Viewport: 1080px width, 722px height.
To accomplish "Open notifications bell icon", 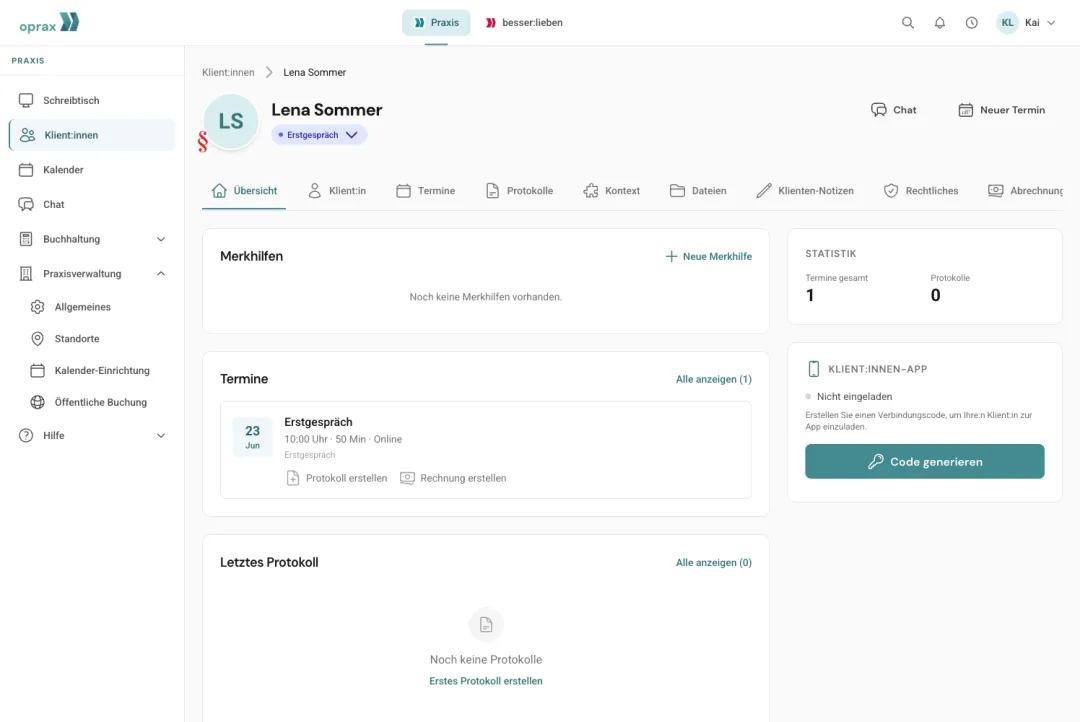I will coord(939,23).
